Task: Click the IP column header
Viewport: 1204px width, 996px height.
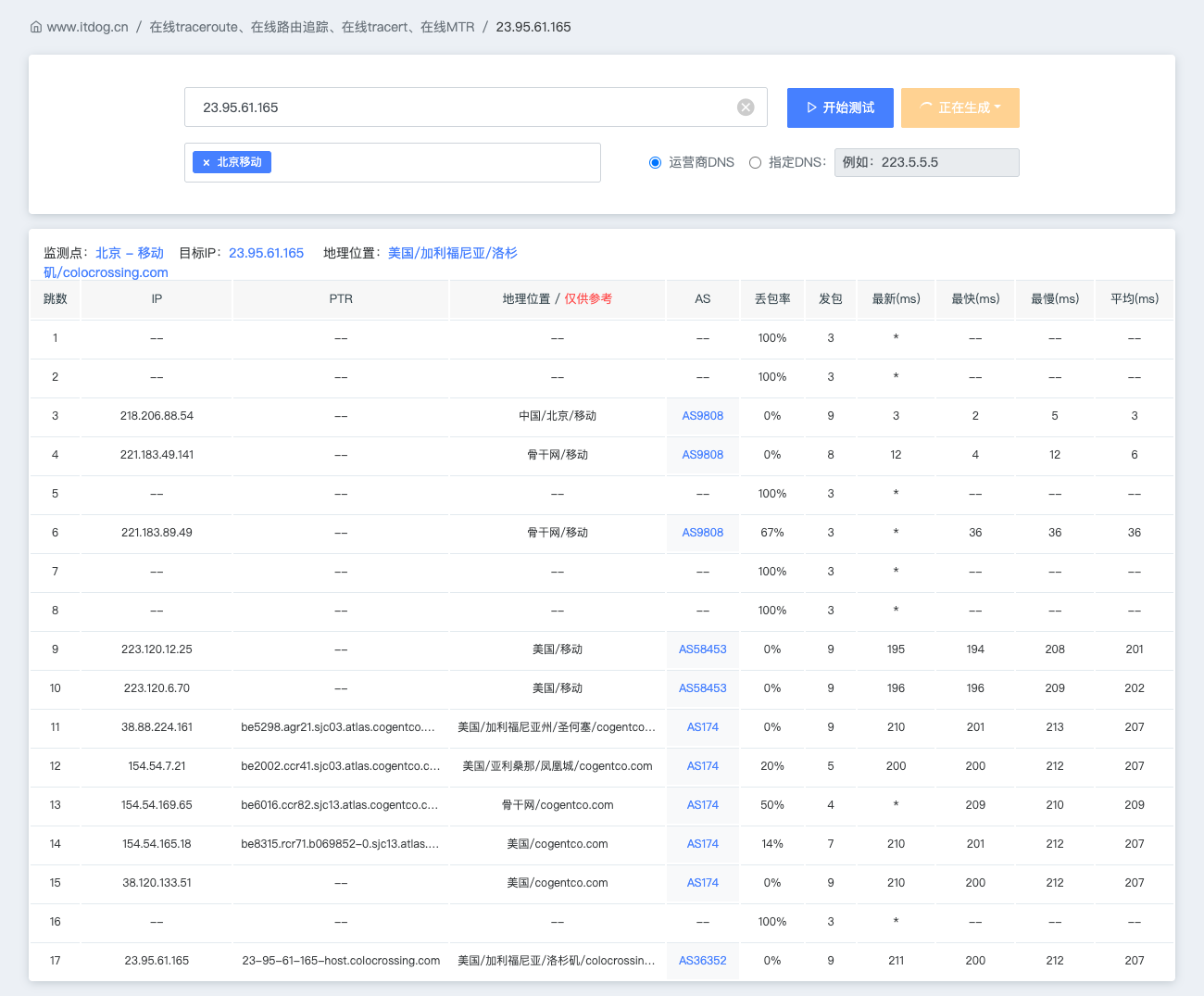Action: click(157, 299)
